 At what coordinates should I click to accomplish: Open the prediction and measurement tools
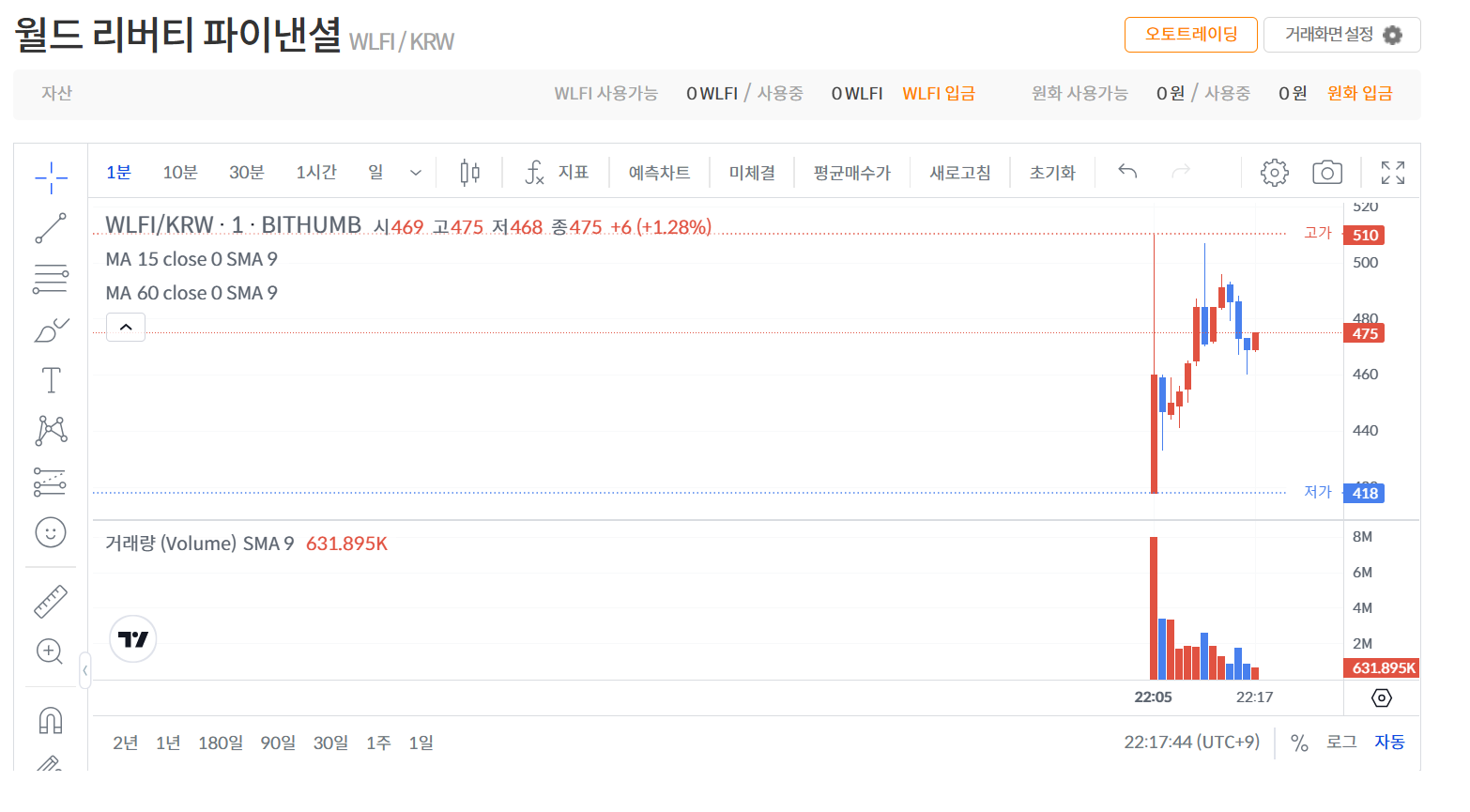pos(51,482)
